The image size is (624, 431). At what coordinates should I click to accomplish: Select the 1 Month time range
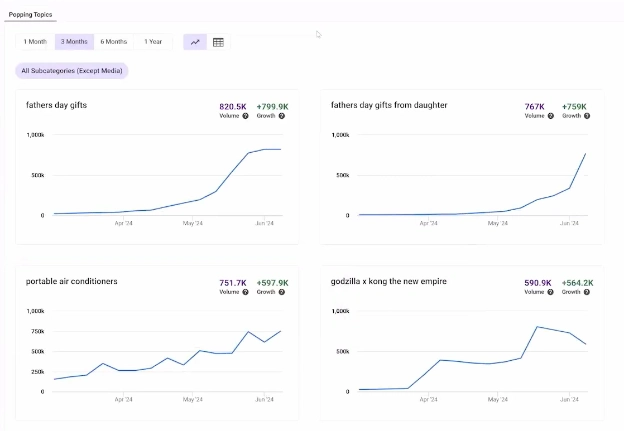(x=35, y=42)
